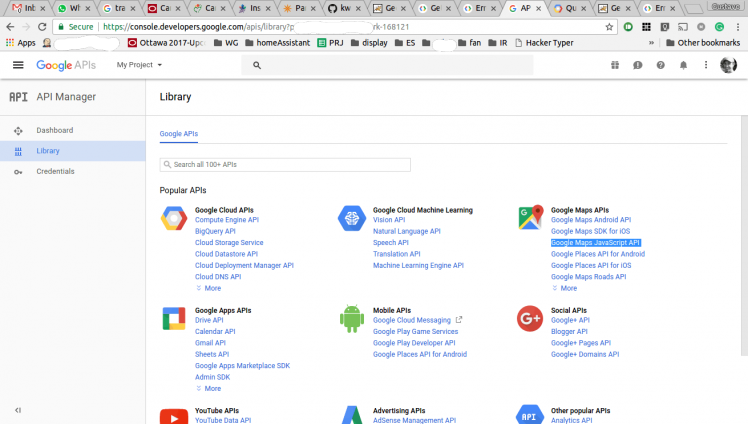Show hidden bookmarks with the chevron
748x424 pixels.
(651, 43)
